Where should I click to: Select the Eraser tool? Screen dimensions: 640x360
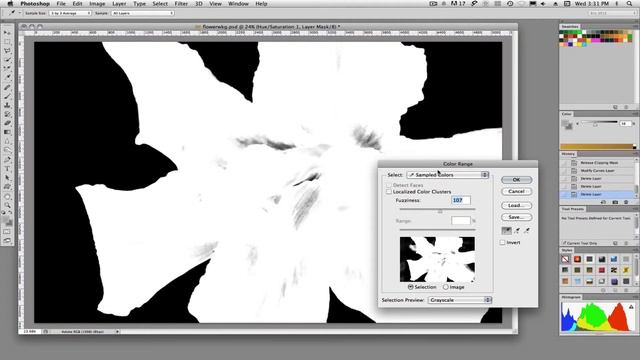coord(7,123)
